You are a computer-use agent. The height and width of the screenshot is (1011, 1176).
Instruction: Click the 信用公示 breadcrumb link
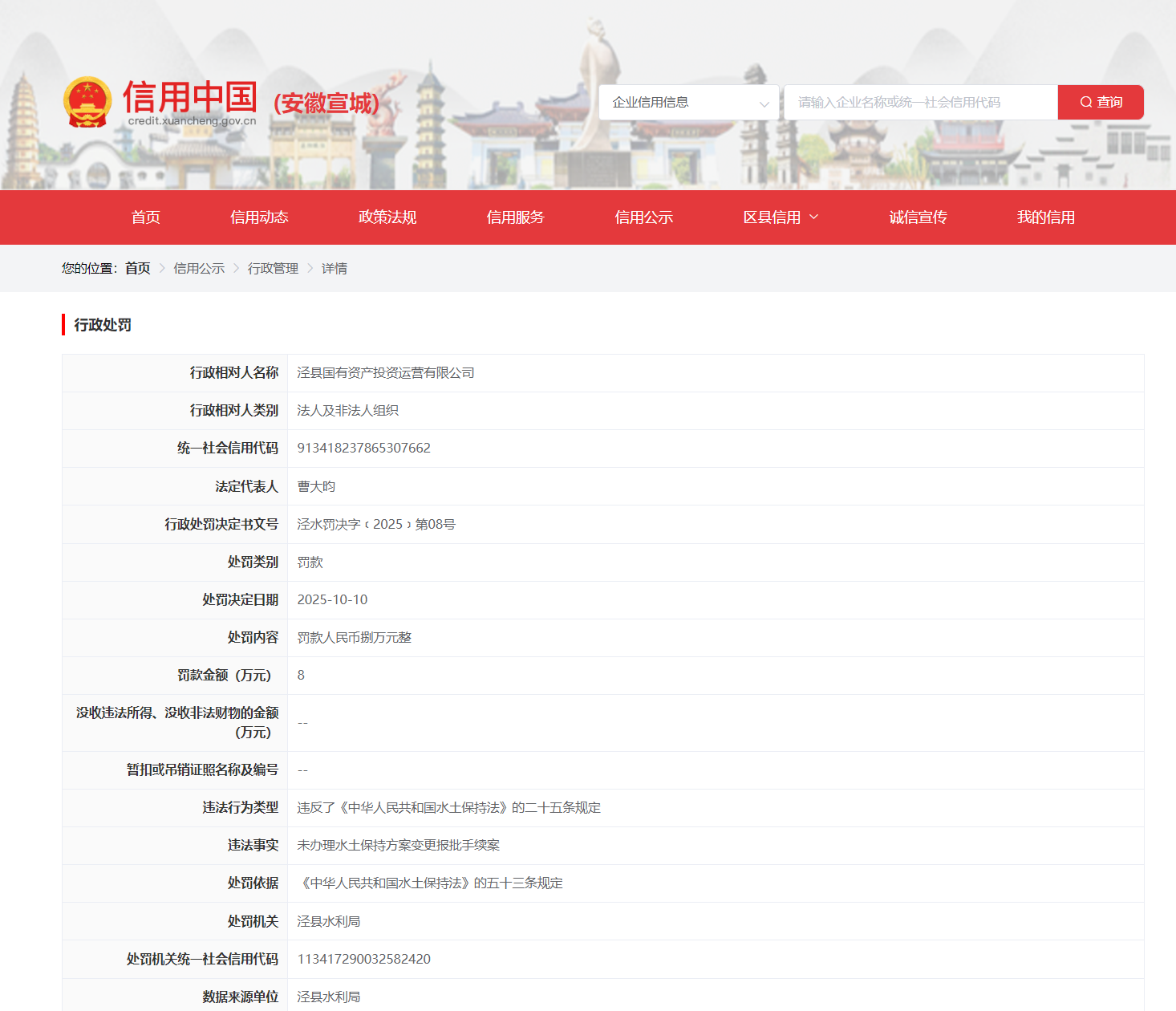pos(199,268)
